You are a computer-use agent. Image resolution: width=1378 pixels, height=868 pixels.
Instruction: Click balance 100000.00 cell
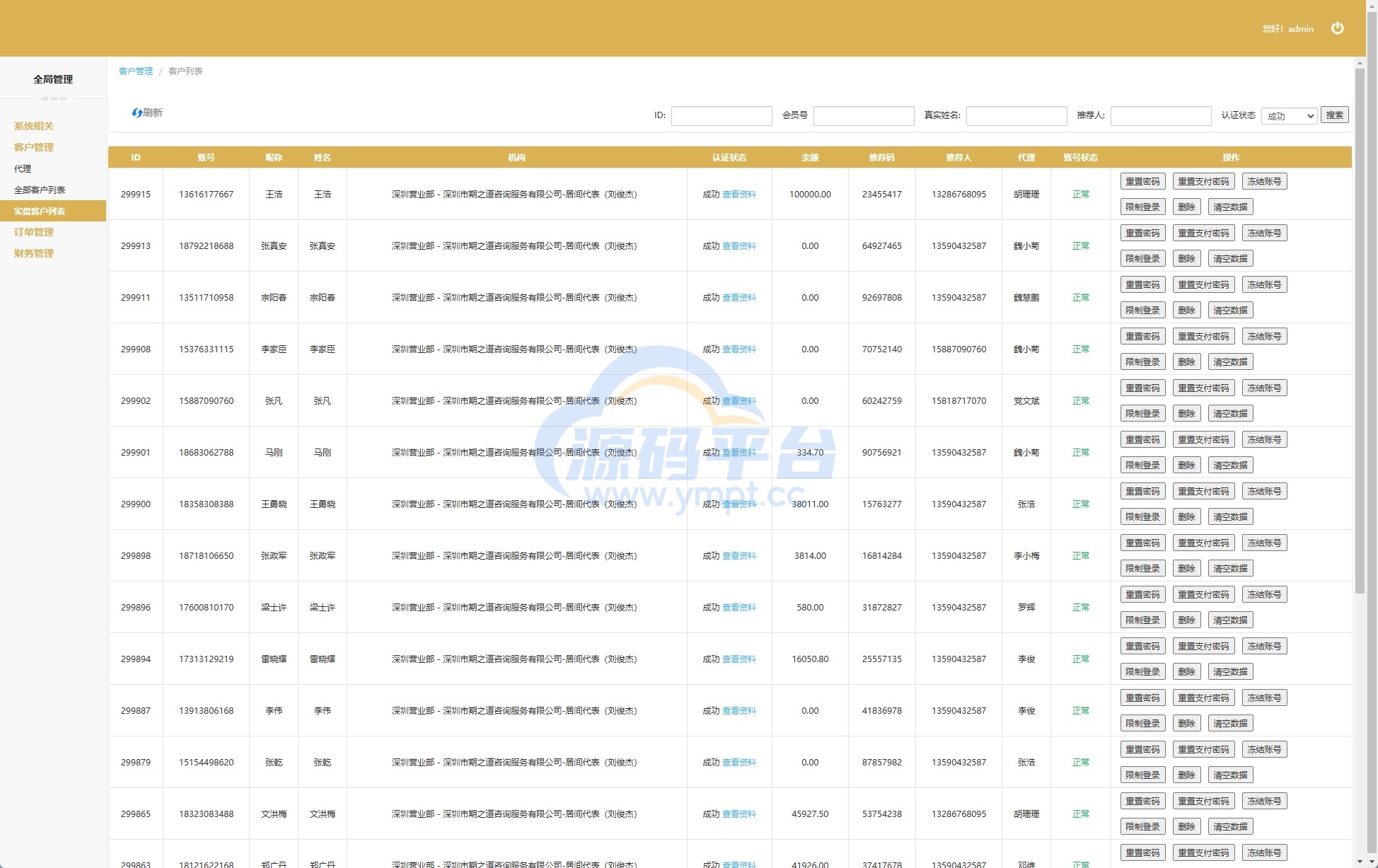click(810, 195)
